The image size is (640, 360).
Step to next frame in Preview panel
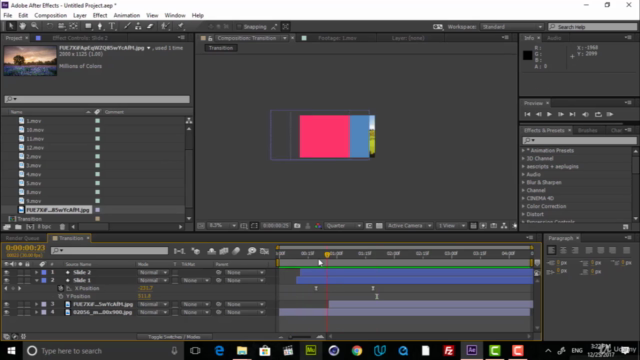tap(561, 115)
